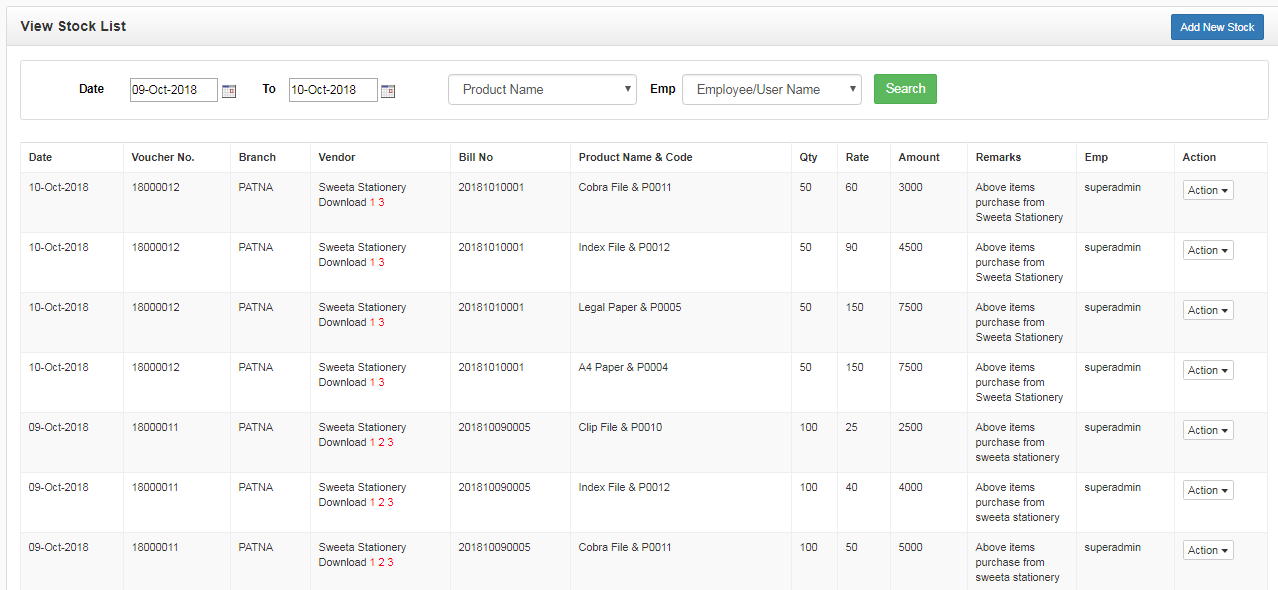Download file 3 in Cobra File P0011 Qty 50 row
1278x590 pixels.
pos(381,202)
